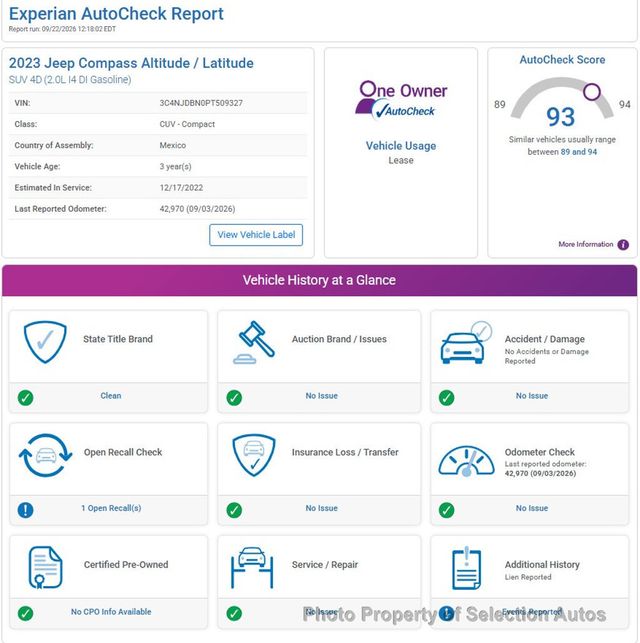Click green check in Odometer Check card

point(446,510)
